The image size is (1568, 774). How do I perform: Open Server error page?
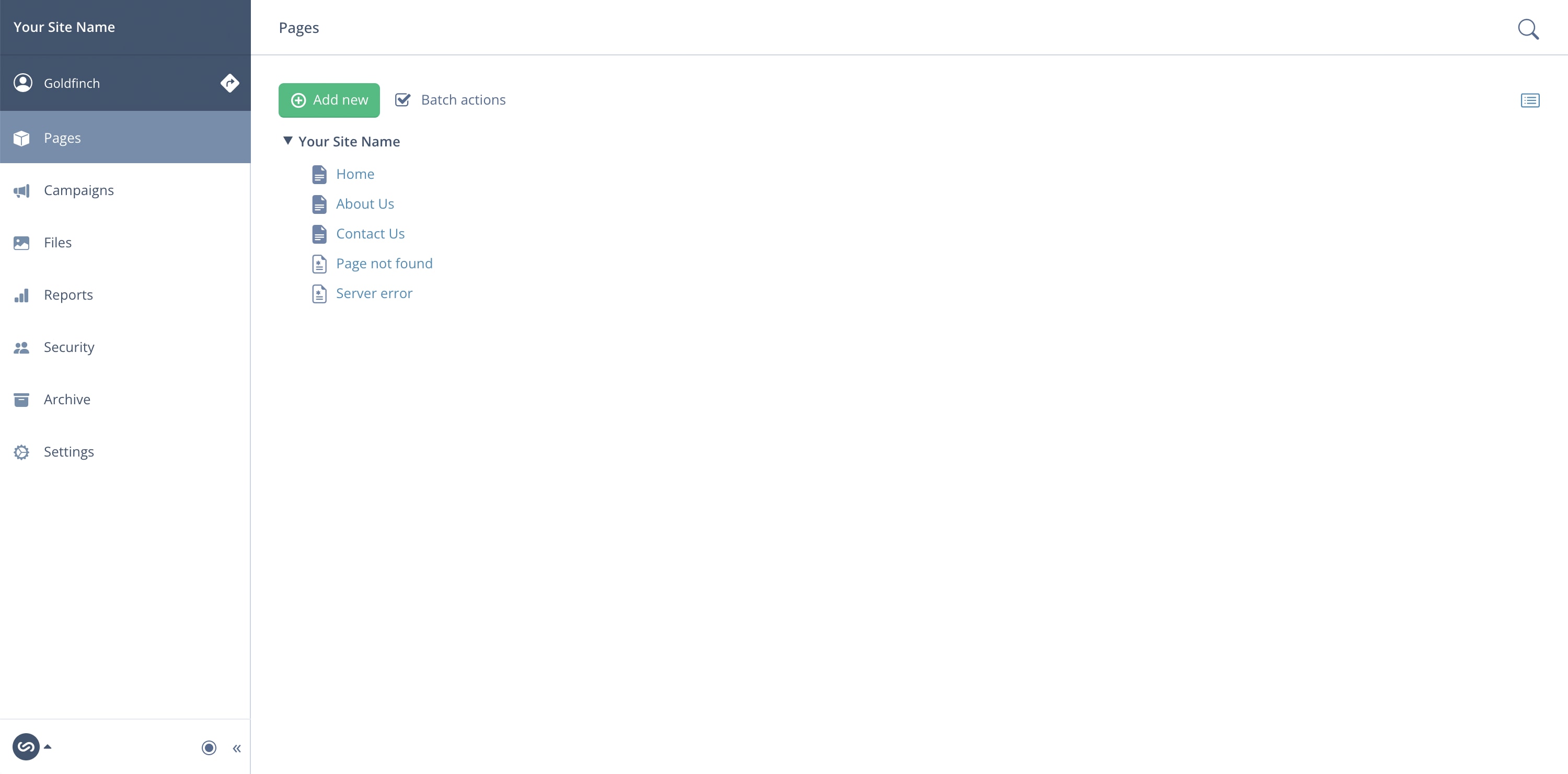pyautogui.click(x=375, y=292)
